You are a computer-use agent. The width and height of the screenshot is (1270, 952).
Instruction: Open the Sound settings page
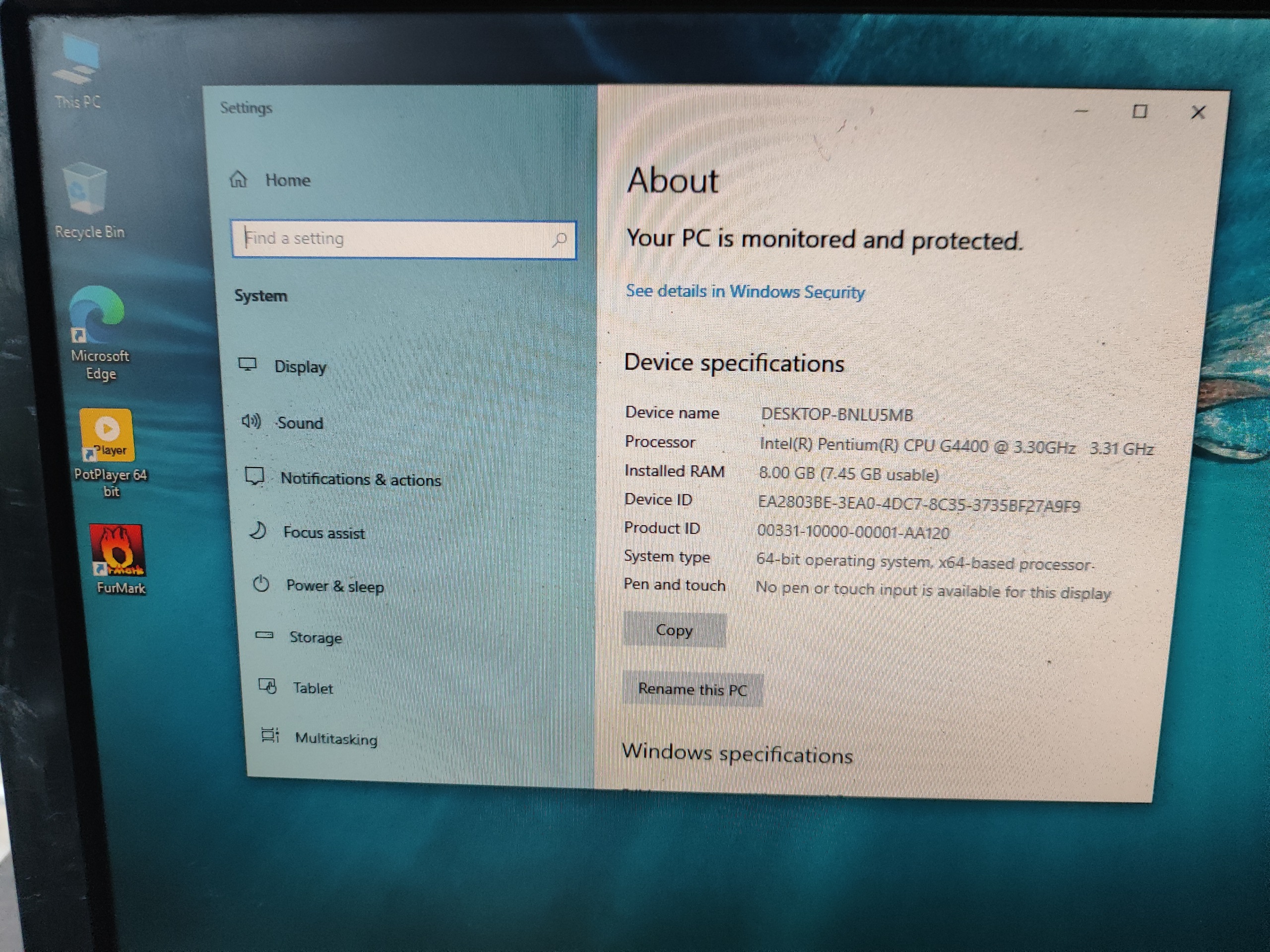point(300,423)
